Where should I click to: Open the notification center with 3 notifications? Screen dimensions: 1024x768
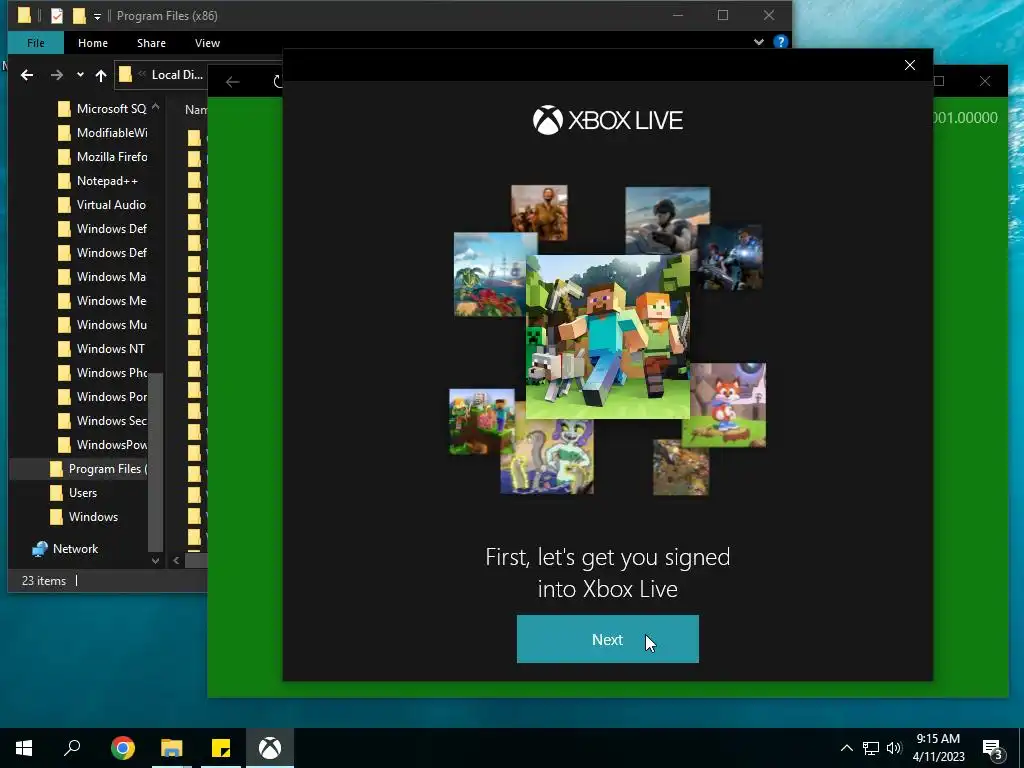click(x=993, y=749)
